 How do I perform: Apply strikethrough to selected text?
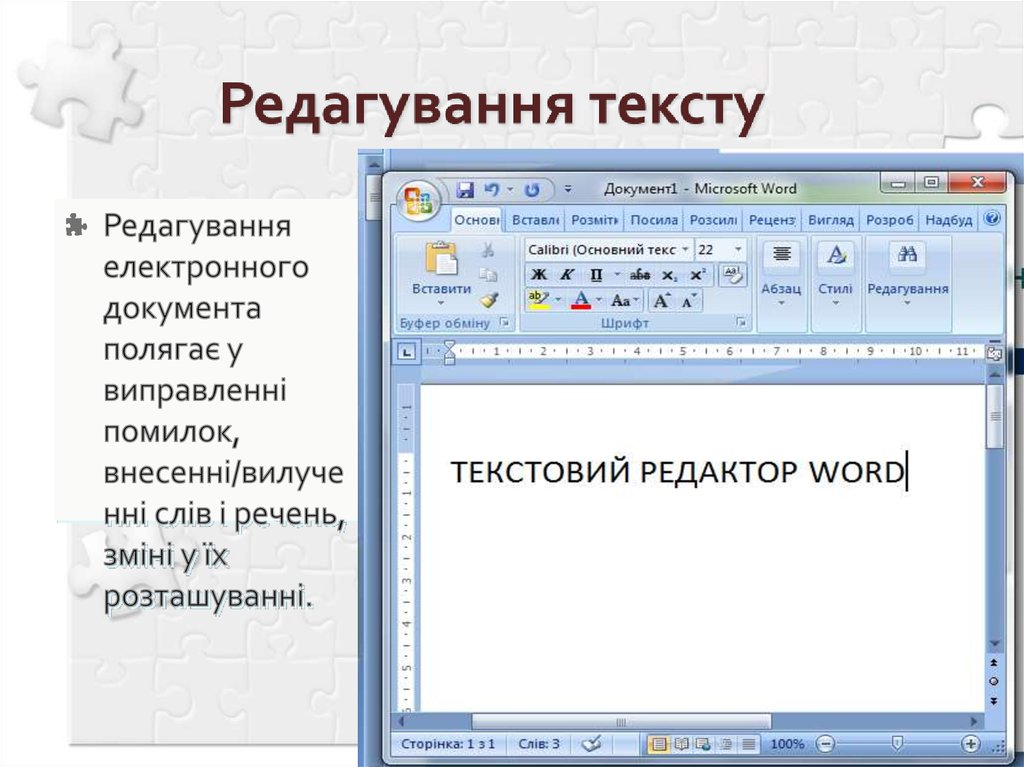tap(640, 274)
